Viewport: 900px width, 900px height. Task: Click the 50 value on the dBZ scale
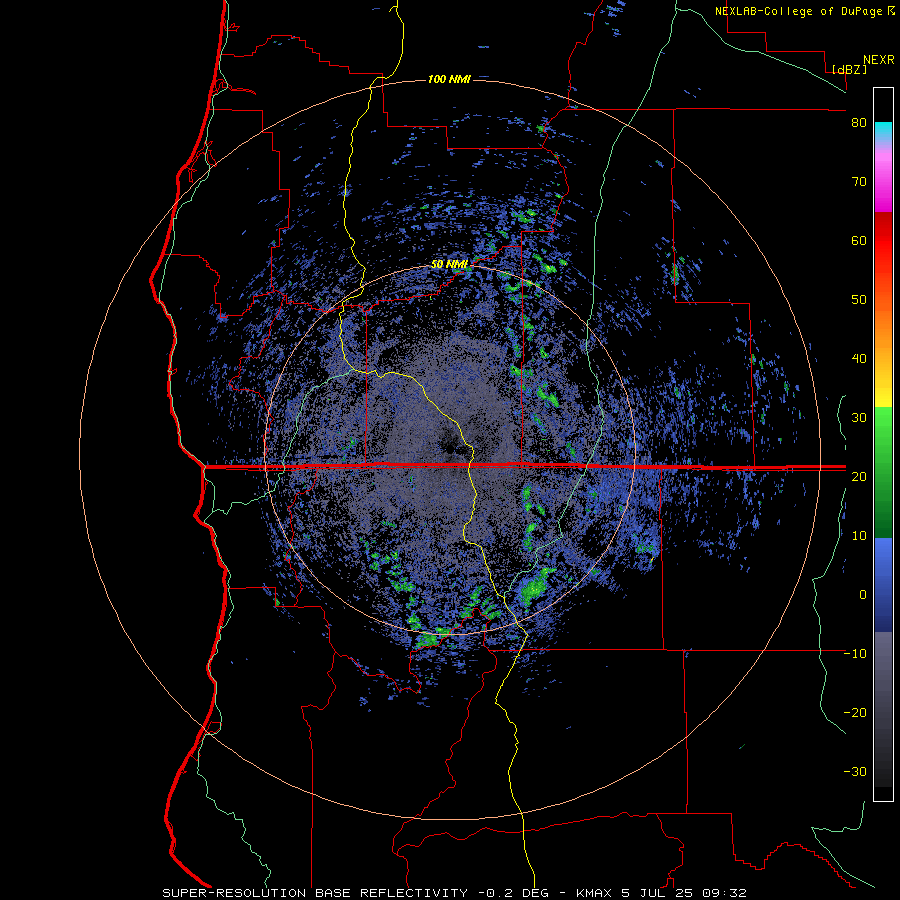click(x=859, y=300)
